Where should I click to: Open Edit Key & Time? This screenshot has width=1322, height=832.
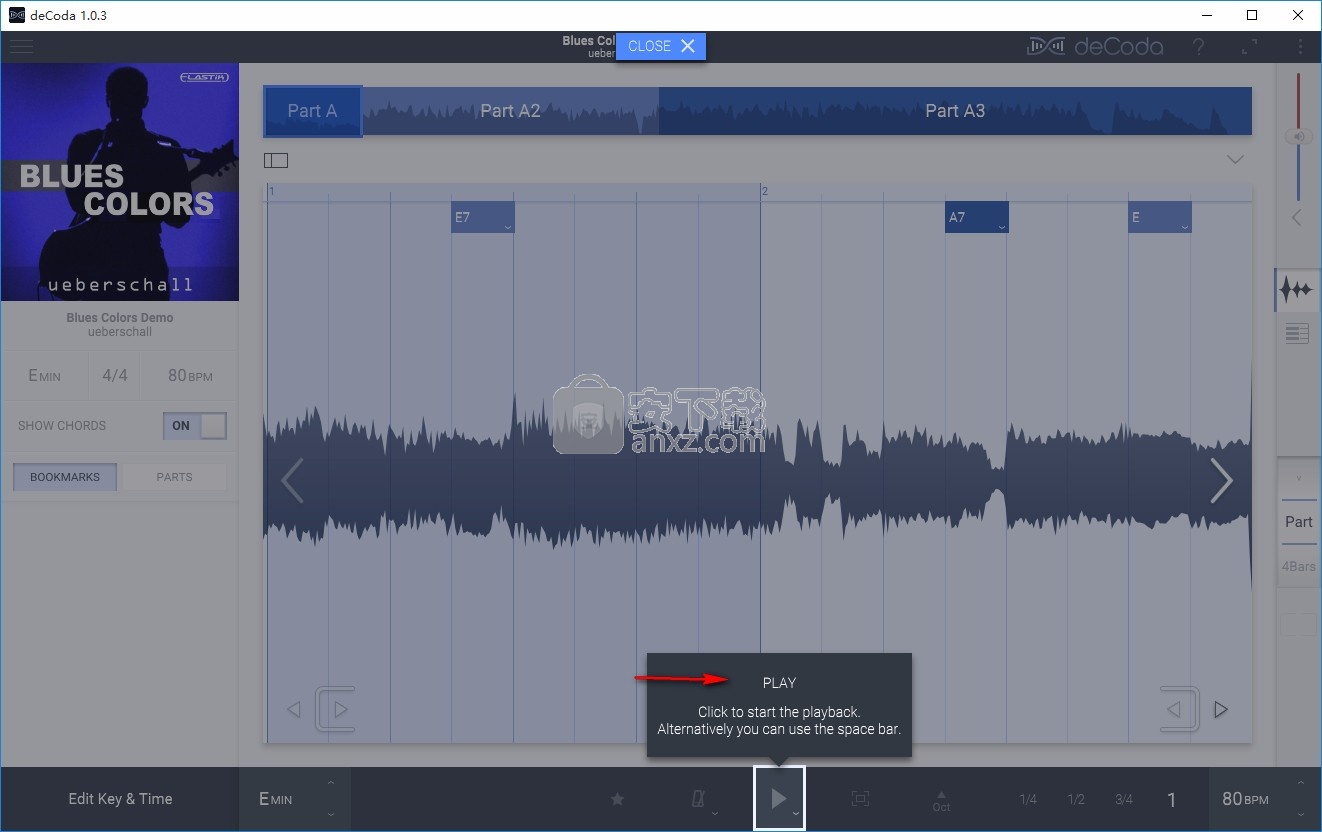[120, 799]
